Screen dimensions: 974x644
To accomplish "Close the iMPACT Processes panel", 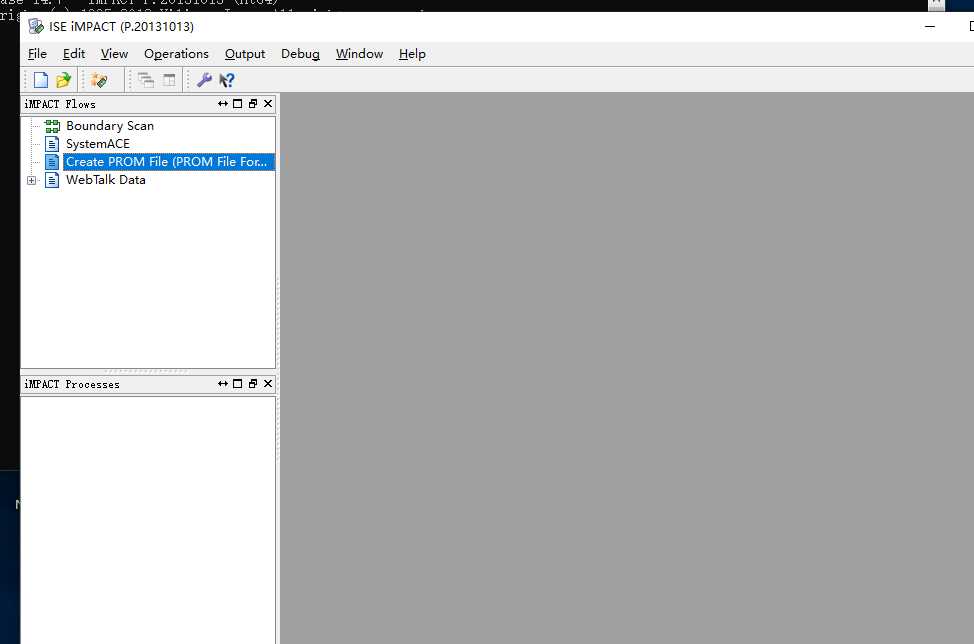I will pyautogui.click(x=268, y=384).
